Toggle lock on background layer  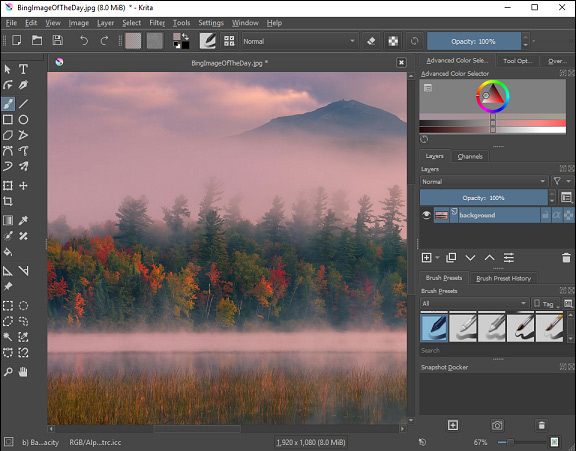click(545, 215)
